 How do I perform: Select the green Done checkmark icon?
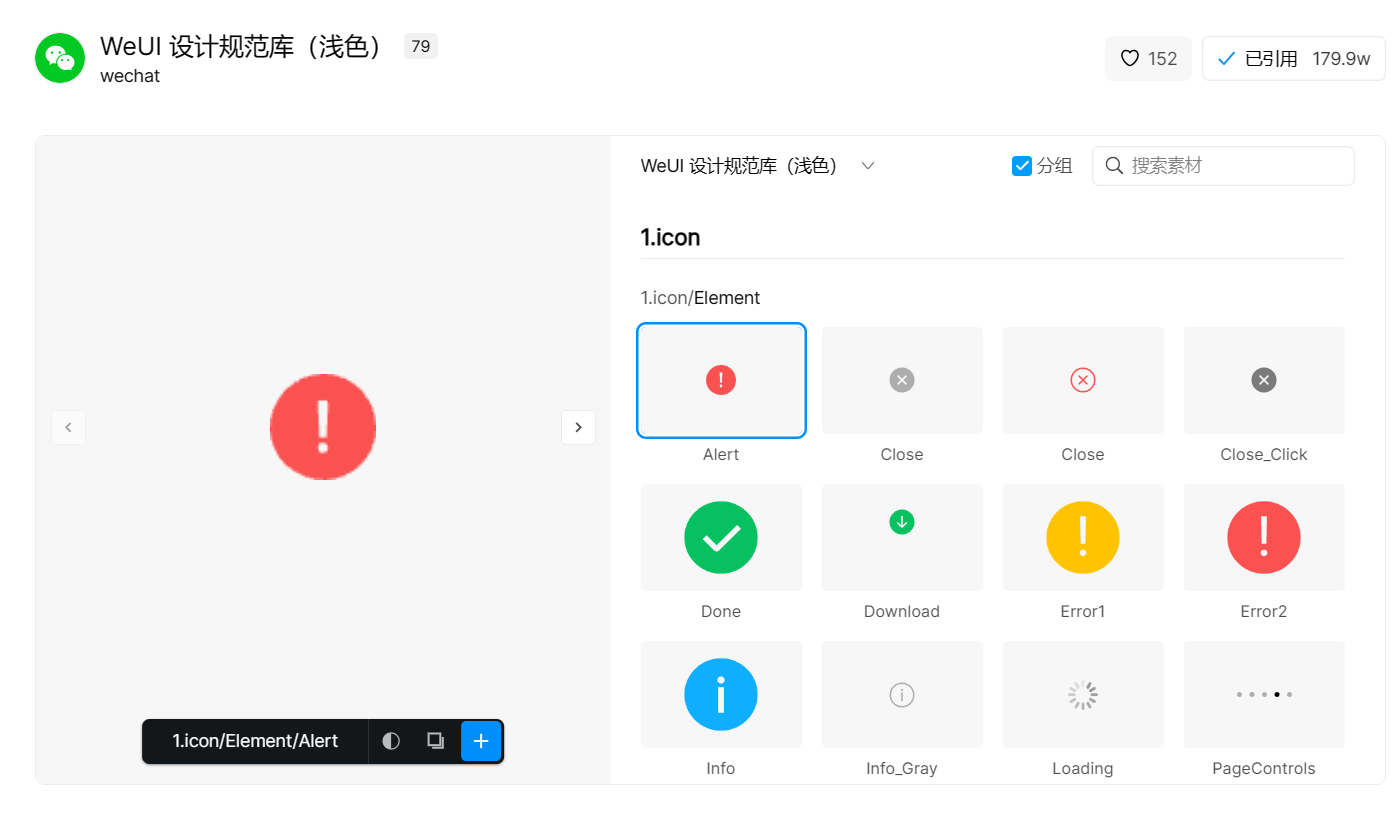point(721,537)
